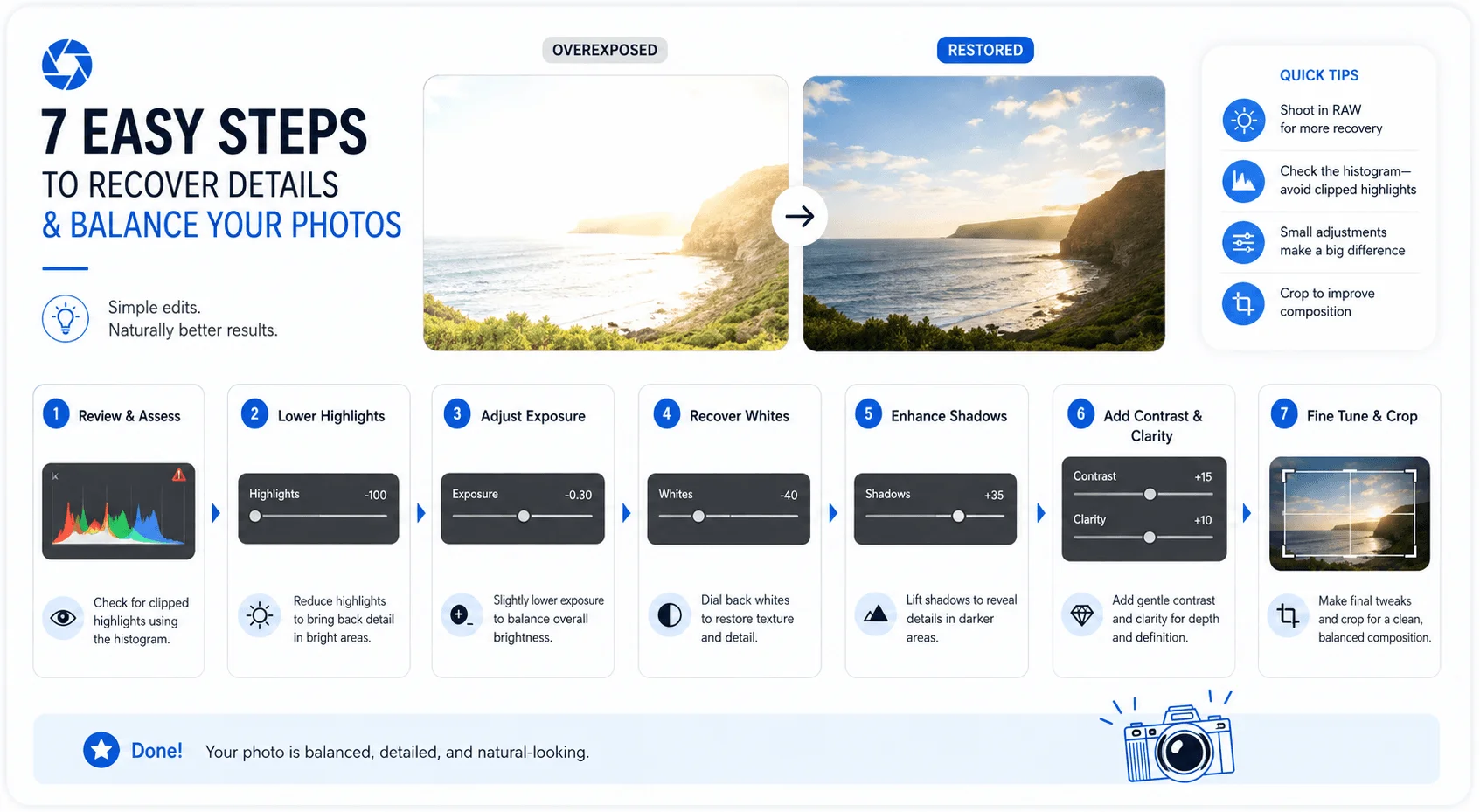Click the histogram graph in step 1

119,511
